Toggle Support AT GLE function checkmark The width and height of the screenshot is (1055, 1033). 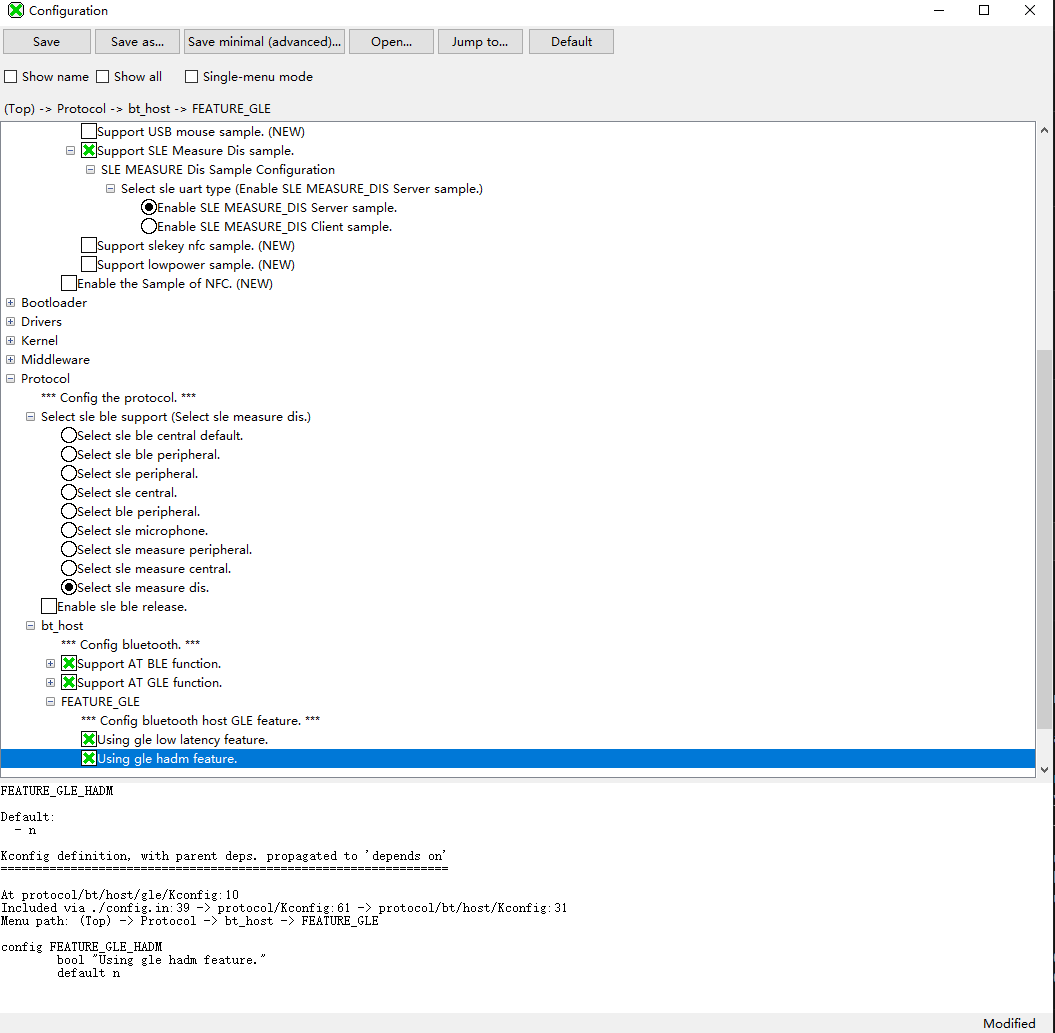pos(69,683)
